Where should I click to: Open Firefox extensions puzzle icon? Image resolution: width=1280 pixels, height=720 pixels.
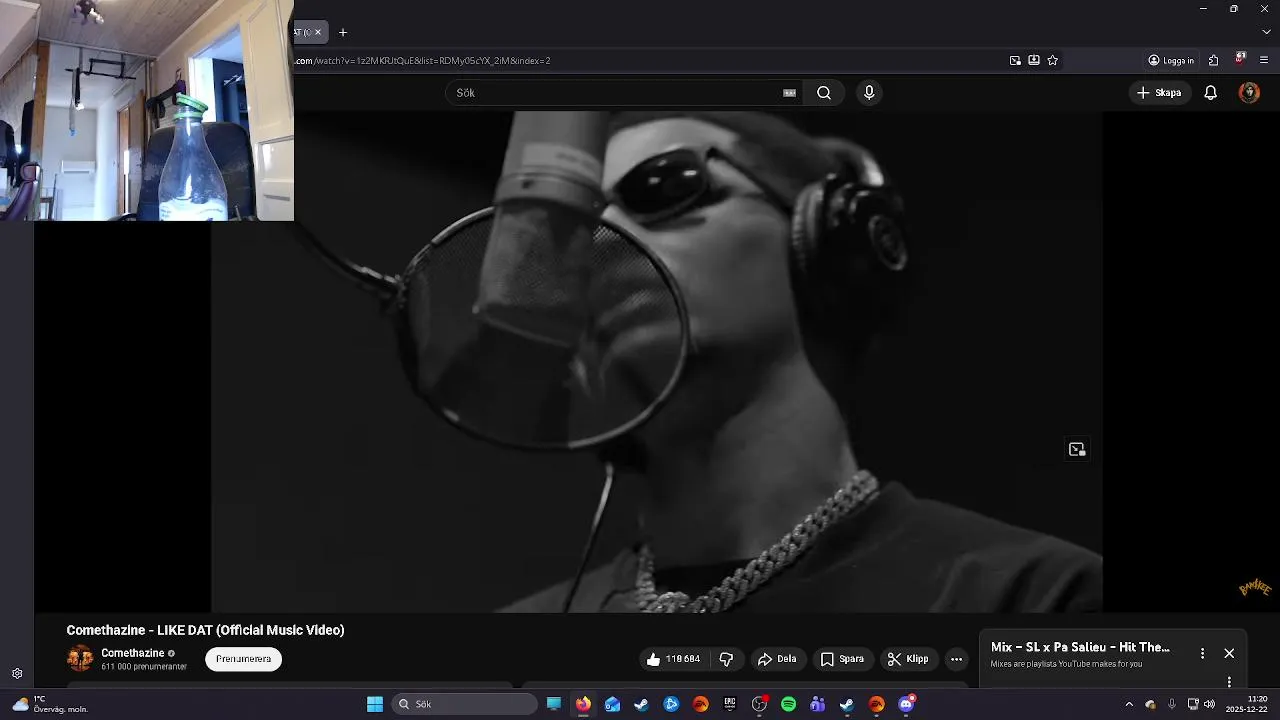[1214, 60]
